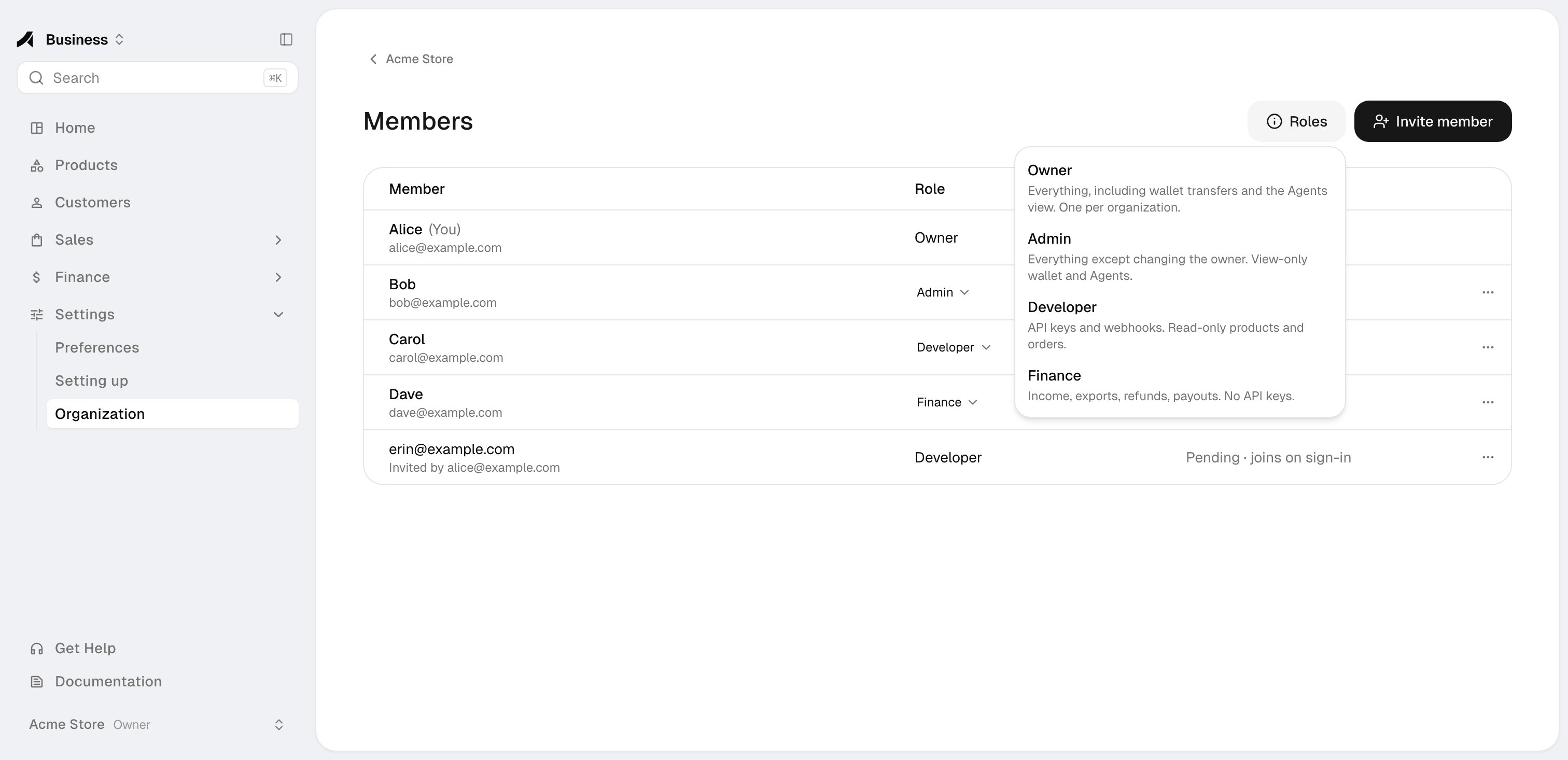
Task: Click the Products shapes icon
Action: coord(36,165)
